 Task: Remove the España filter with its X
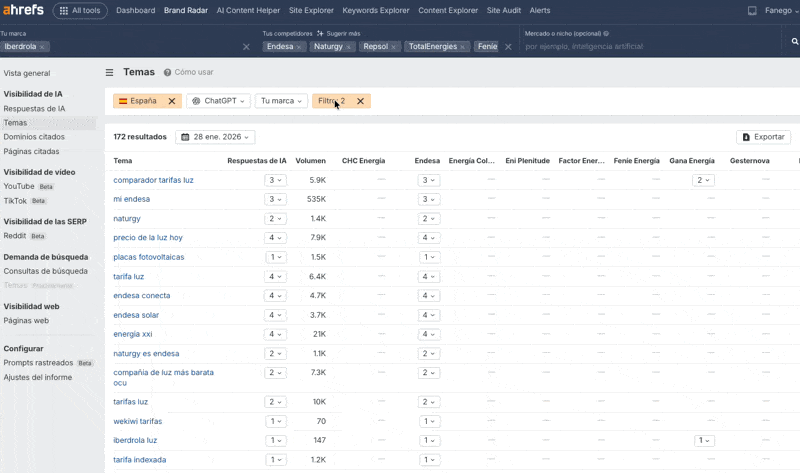172,101
